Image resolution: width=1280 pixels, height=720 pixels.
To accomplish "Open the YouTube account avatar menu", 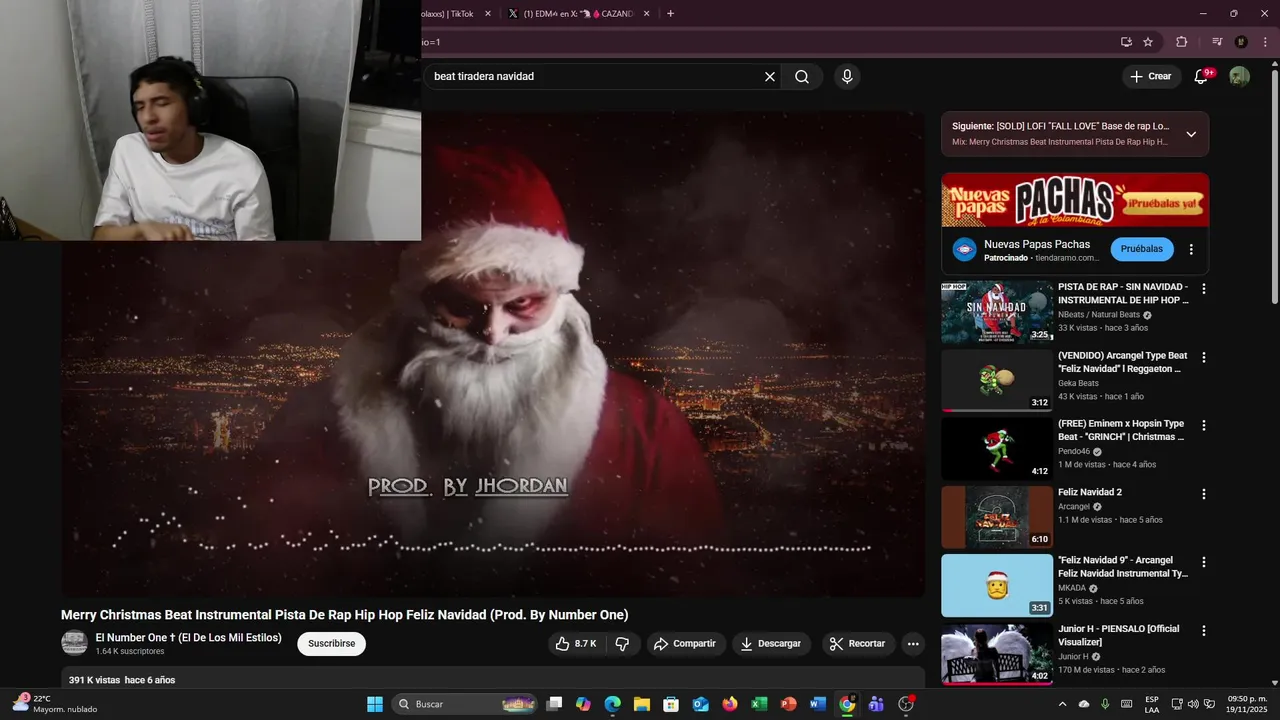I will [x=1239, y=77].
